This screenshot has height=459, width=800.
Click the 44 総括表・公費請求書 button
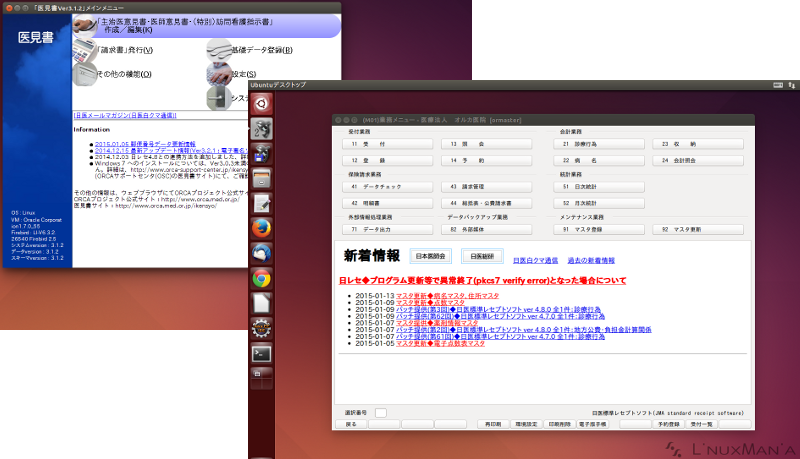487,203
